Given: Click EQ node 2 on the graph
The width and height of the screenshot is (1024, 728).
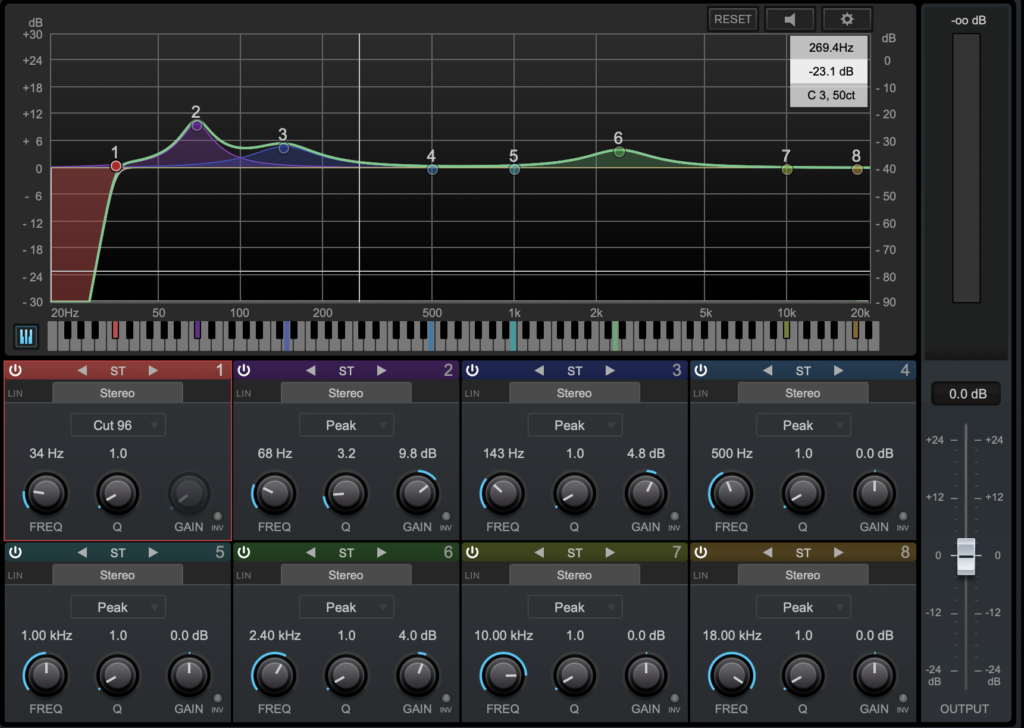Looking at the screenshot, I should coord(197,126).
